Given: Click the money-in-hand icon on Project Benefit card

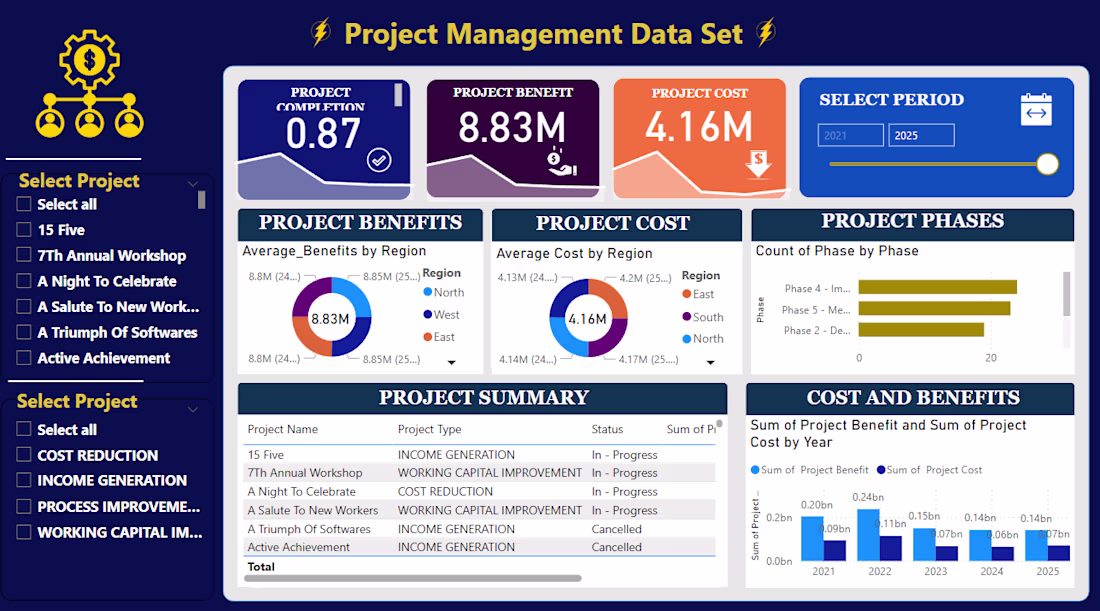Looking at the screenshot, I should [561, 162].
